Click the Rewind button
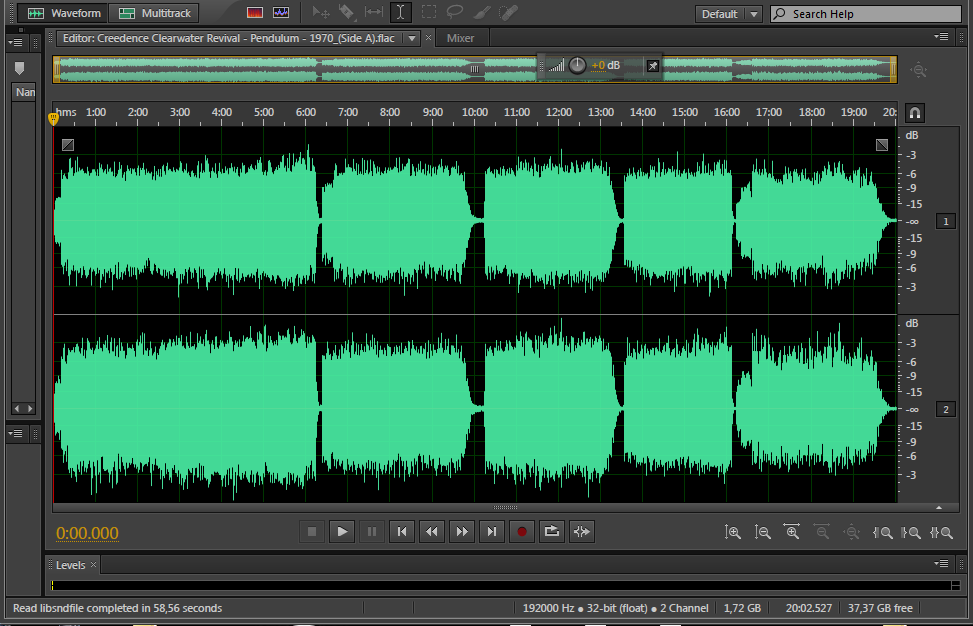The image size is (973, 626). [x=432, y=532]
